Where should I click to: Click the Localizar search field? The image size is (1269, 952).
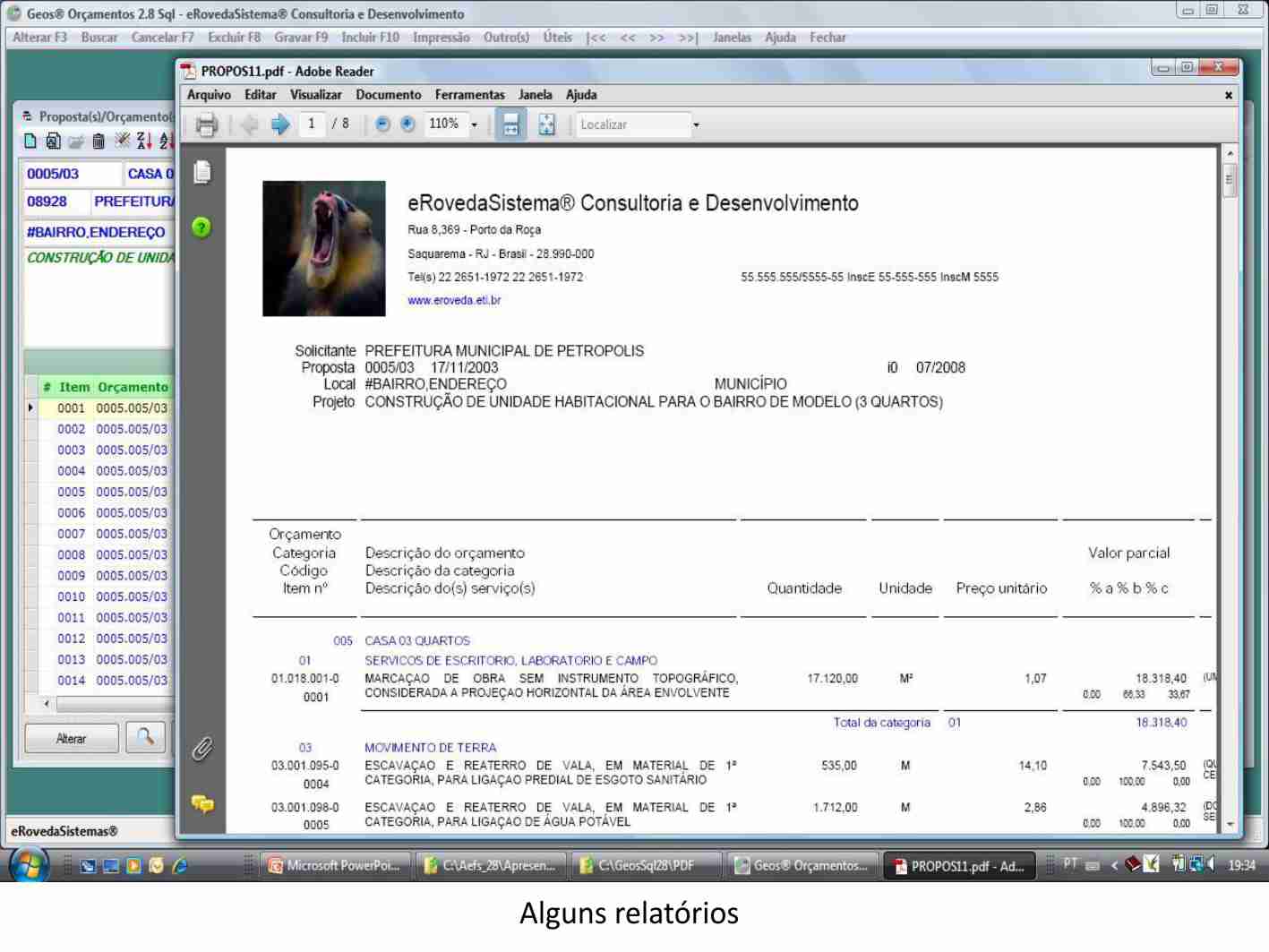pyautogui.click(x=632, y=124)
